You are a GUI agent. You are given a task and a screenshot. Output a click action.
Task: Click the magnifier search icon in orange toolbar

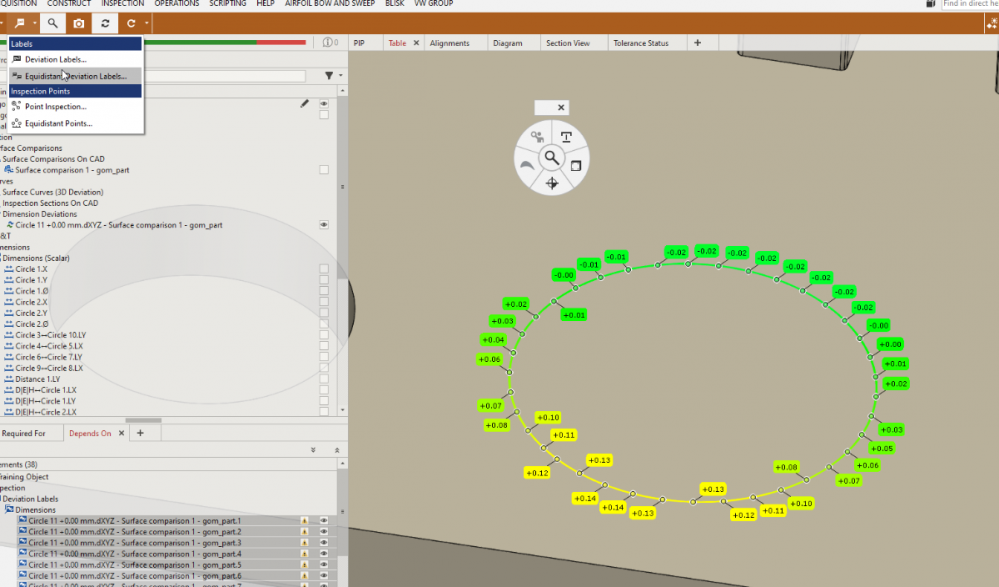coord(52,23)
